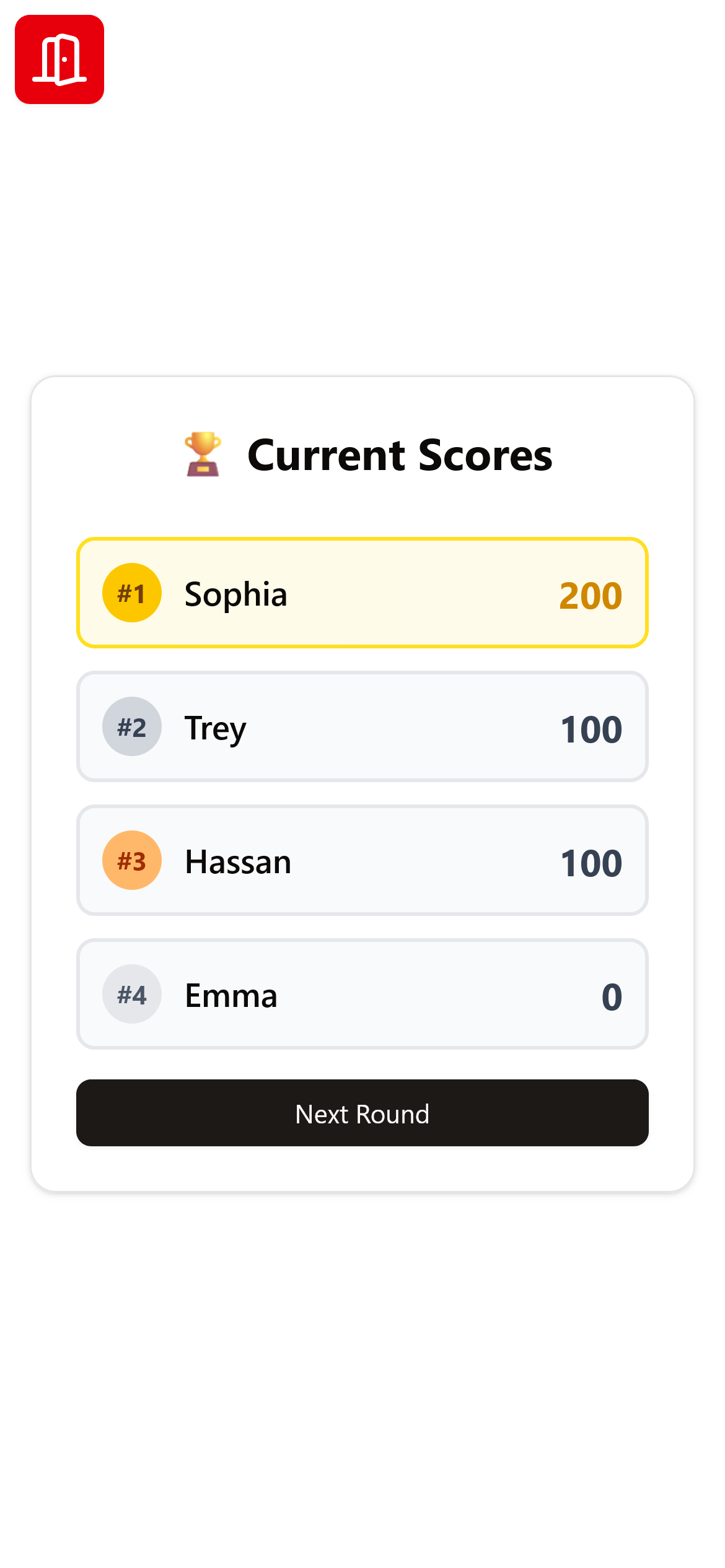
Task: Click Sophia's score of 200
Action: pyautogui.click(x=591, y=596)
